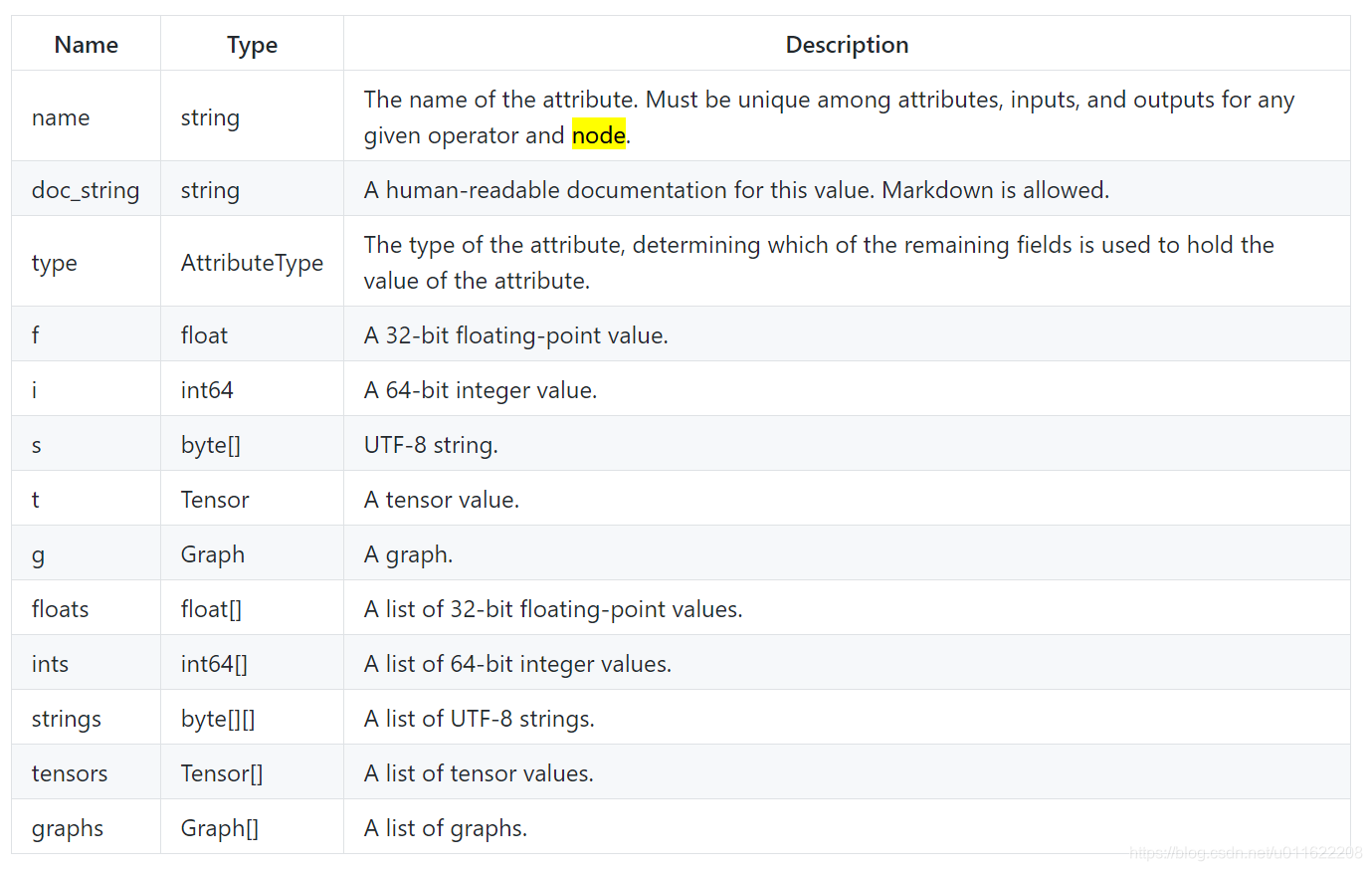This screenshot has height=871, width=1372.
Task: Click 'A list of UTF-8 strings.' description
Action: coord(480,719)
